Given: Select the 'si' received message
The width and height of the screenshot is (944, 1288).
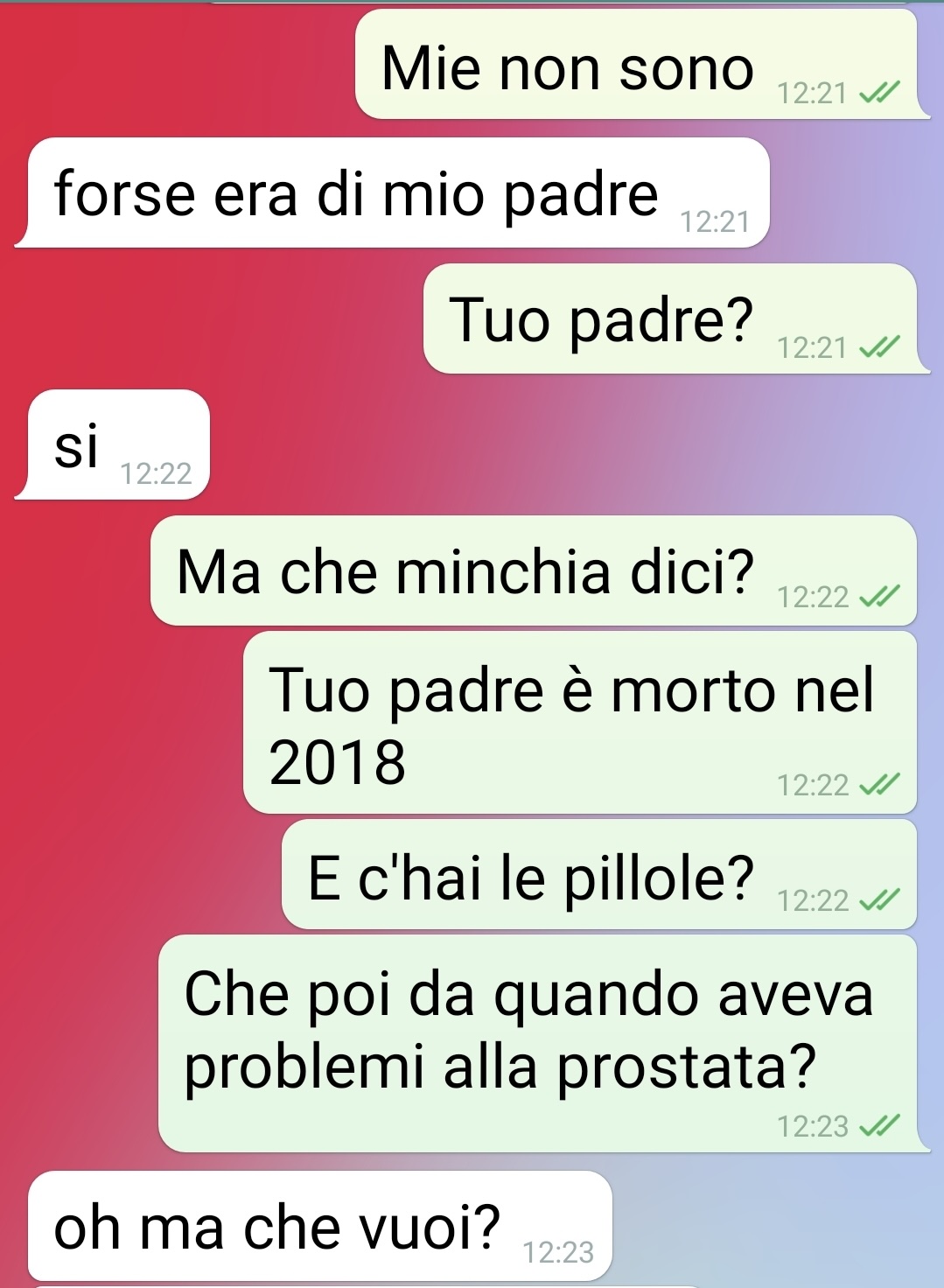Looking at the screenshot, I should pyautogui.click(x=119, y=444).
